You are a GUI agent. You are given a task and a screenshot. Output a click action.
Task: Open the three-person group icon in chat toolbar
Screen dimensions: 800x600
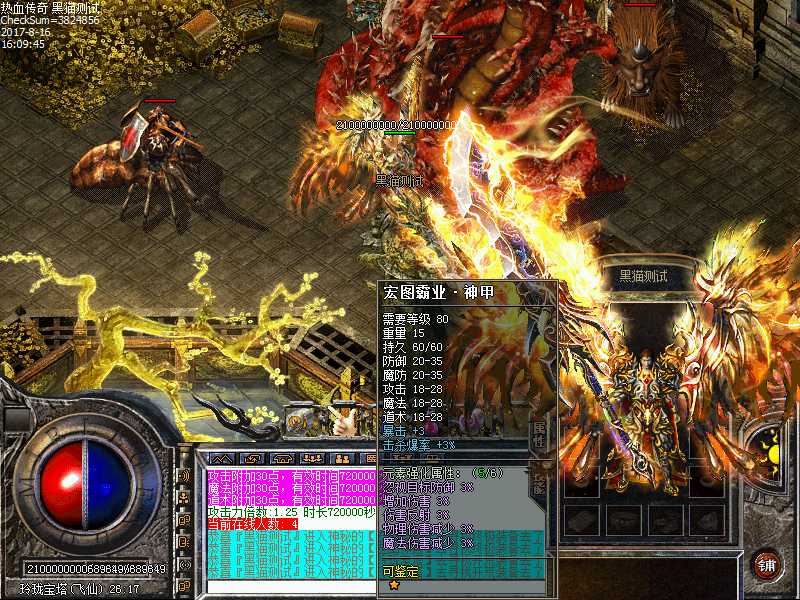coord(312,459)
